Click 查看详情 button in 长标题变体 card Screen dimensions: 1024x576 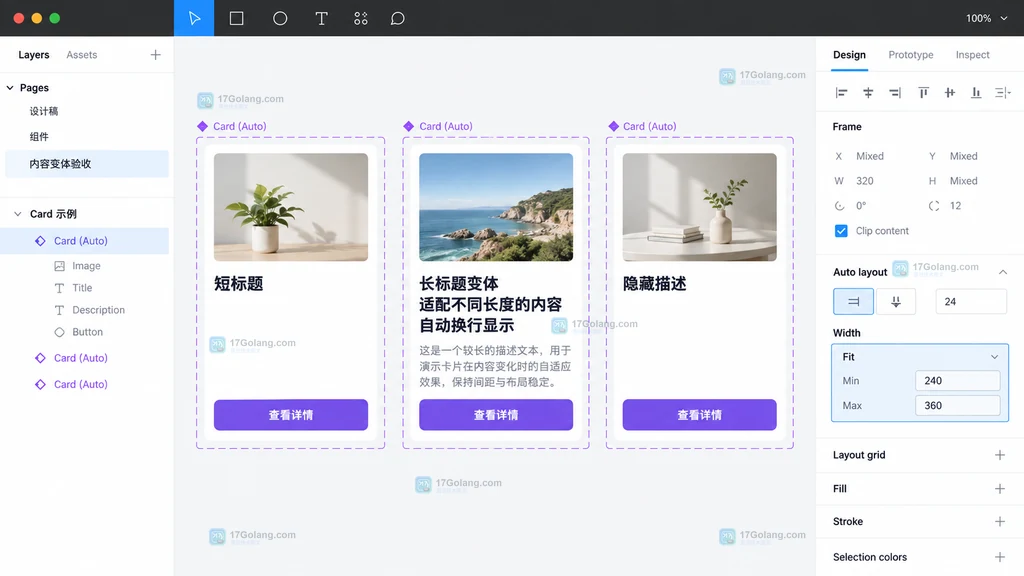click(496, 415)
